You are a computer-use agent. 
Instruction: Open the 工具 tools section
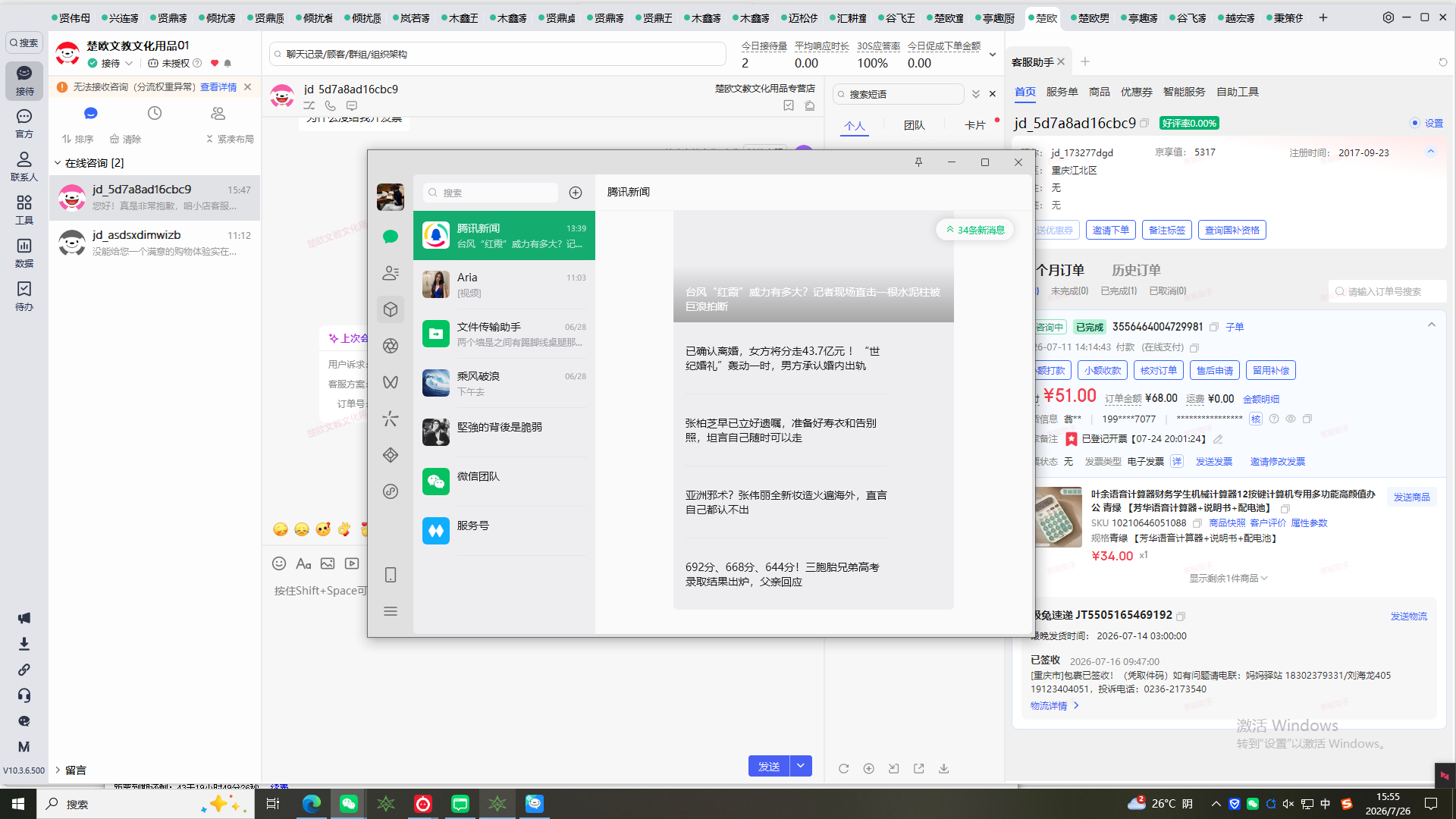24,209
